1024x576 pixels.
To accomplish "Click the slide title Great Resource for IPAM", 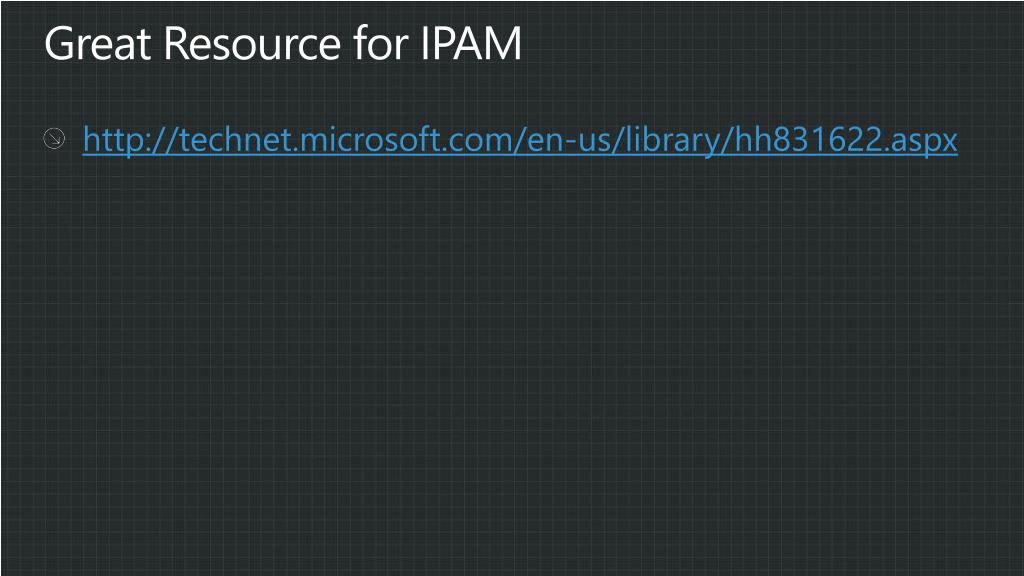I will pos(283,43).
